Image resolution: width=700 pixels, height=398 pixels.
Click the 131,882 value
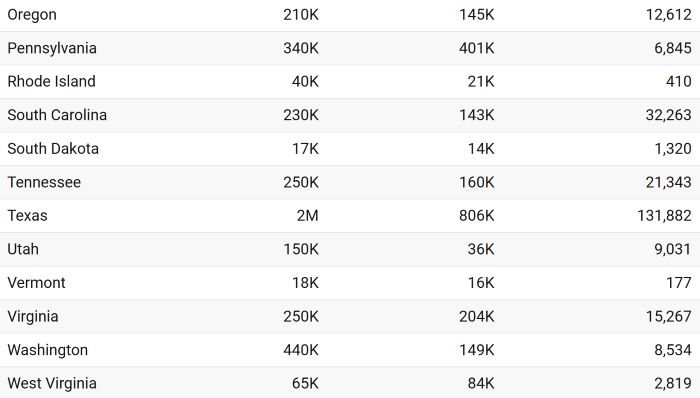coord(664,216)
